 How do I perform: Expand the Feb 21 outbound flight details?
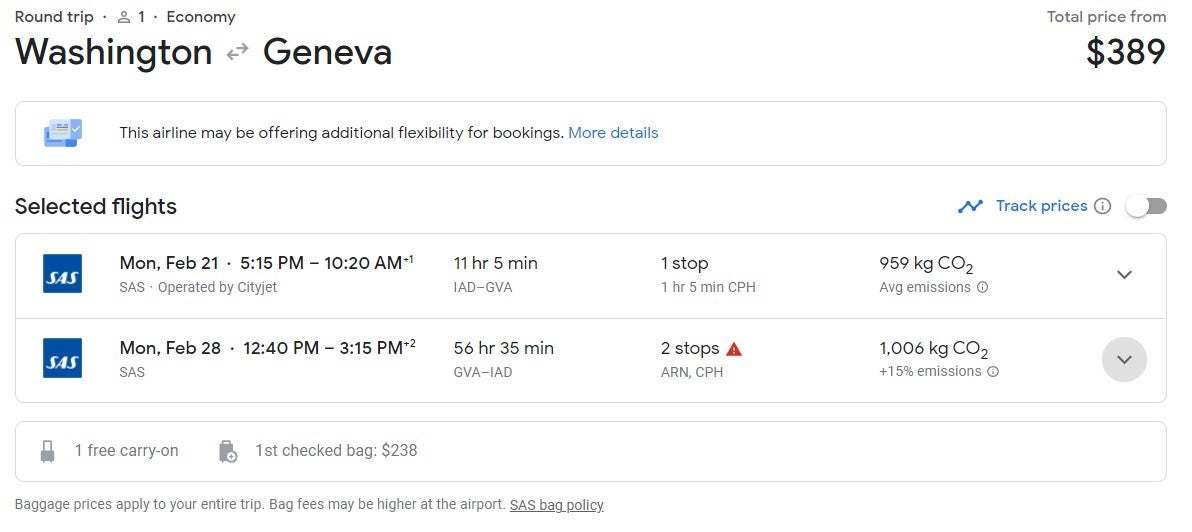tap(1124, 274)
